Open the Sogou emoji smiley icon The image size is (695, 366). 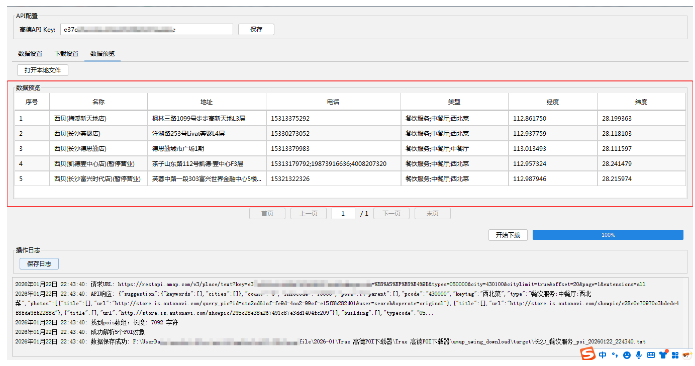(x=627, y=355)
